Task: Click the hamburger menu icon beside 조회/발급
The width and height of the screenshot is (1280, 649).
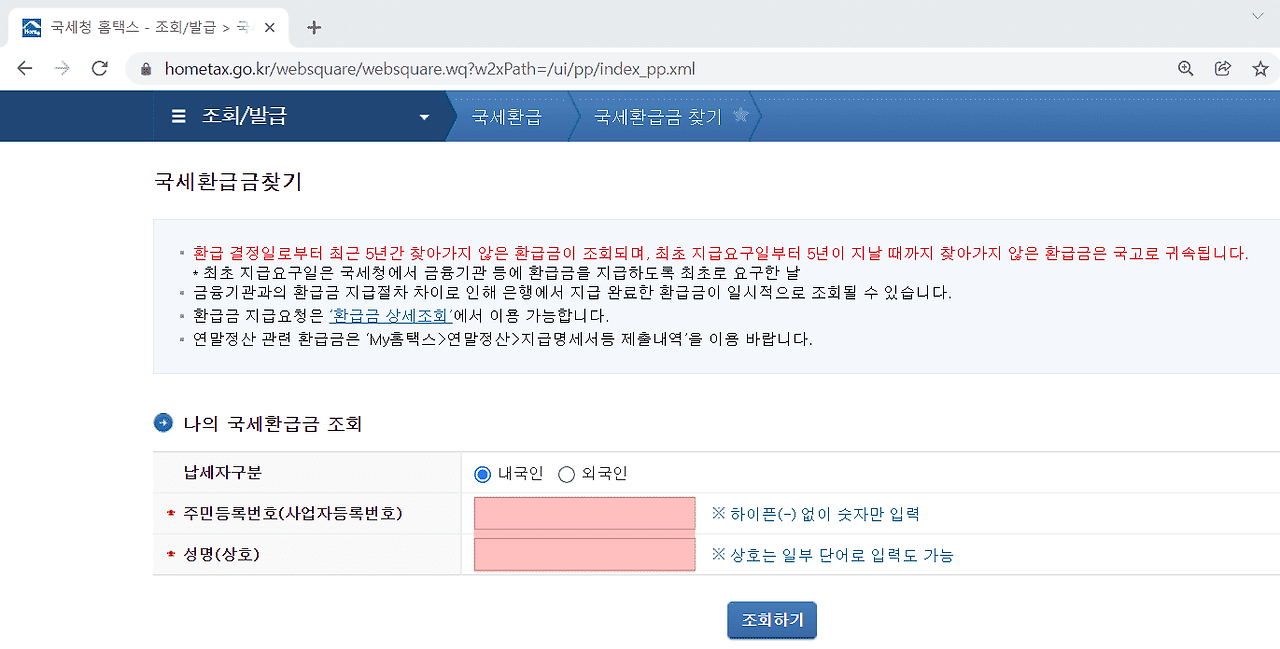Action: (x=179, y=117)
